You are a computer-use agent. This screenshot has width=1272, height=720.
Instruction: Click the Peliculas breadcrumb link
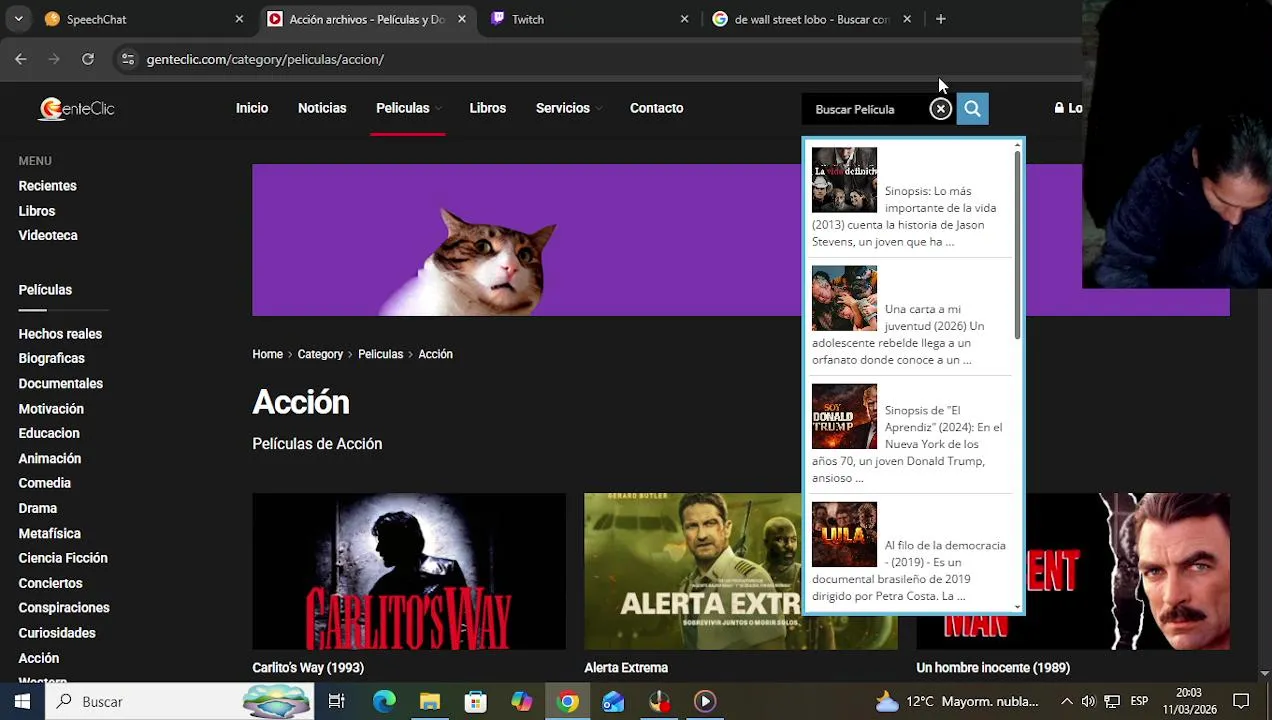[380, 354]
